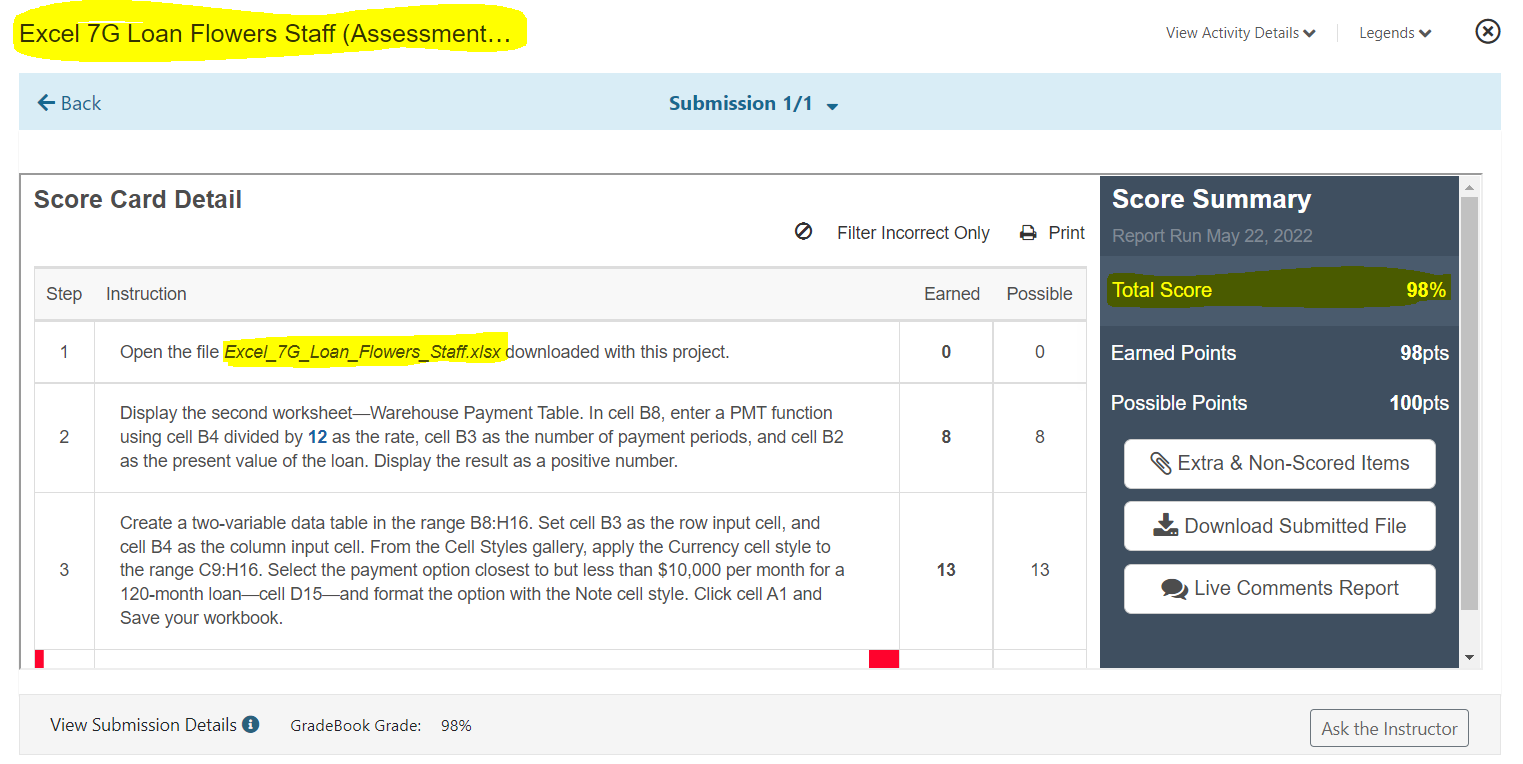Click the Earned column header

point(952,294)
